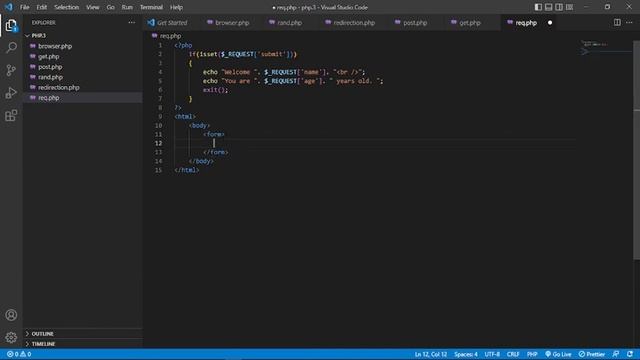Viewport: 640px width, 360px height.
Task: Open the Explorer view in activity bar
Action: click(11, 26)
